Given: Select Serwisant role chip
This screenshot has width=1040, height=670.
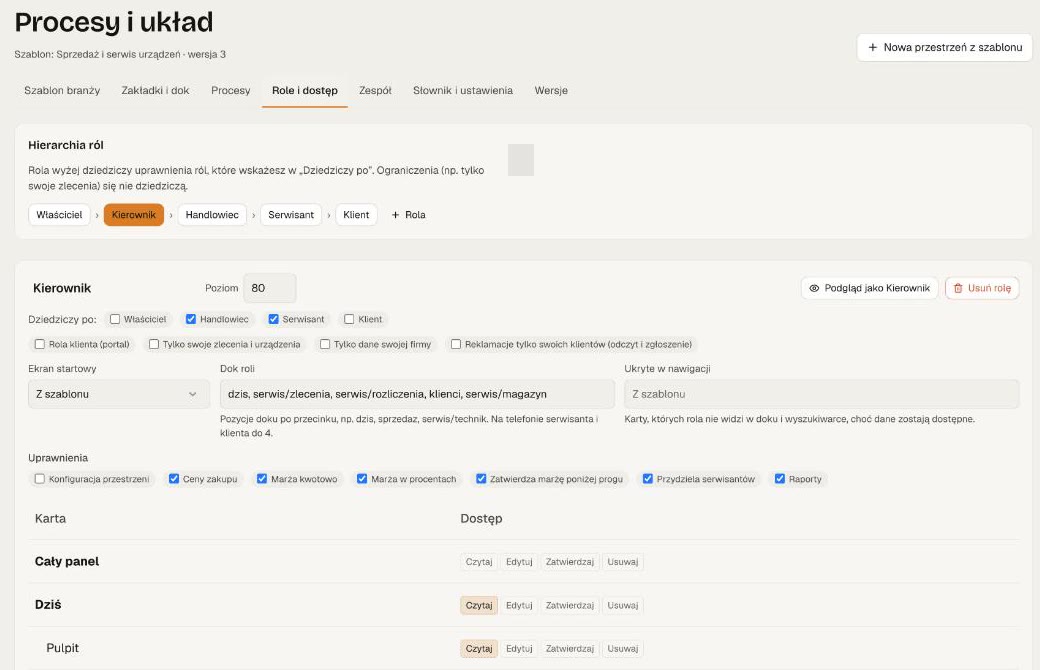Looking at the screenshot, I should tap(291, 215).
